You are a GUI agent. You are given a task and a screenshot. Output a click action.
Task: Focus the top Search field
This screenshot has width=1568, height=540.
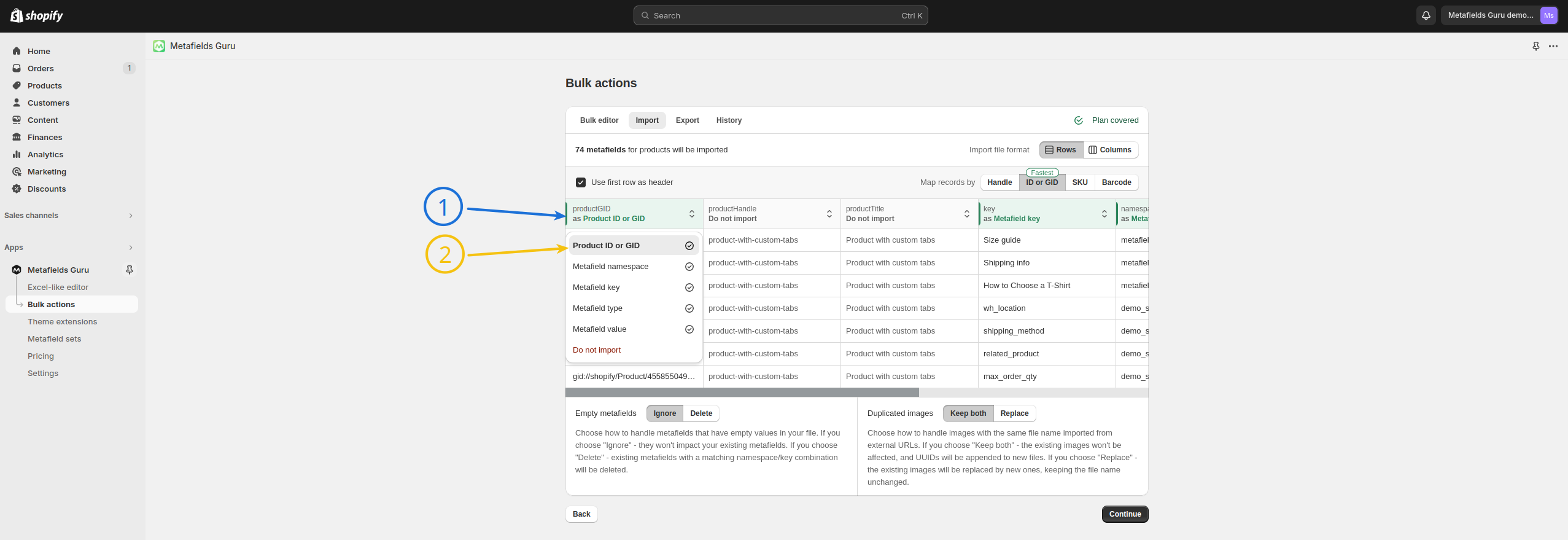click(780, 15)
